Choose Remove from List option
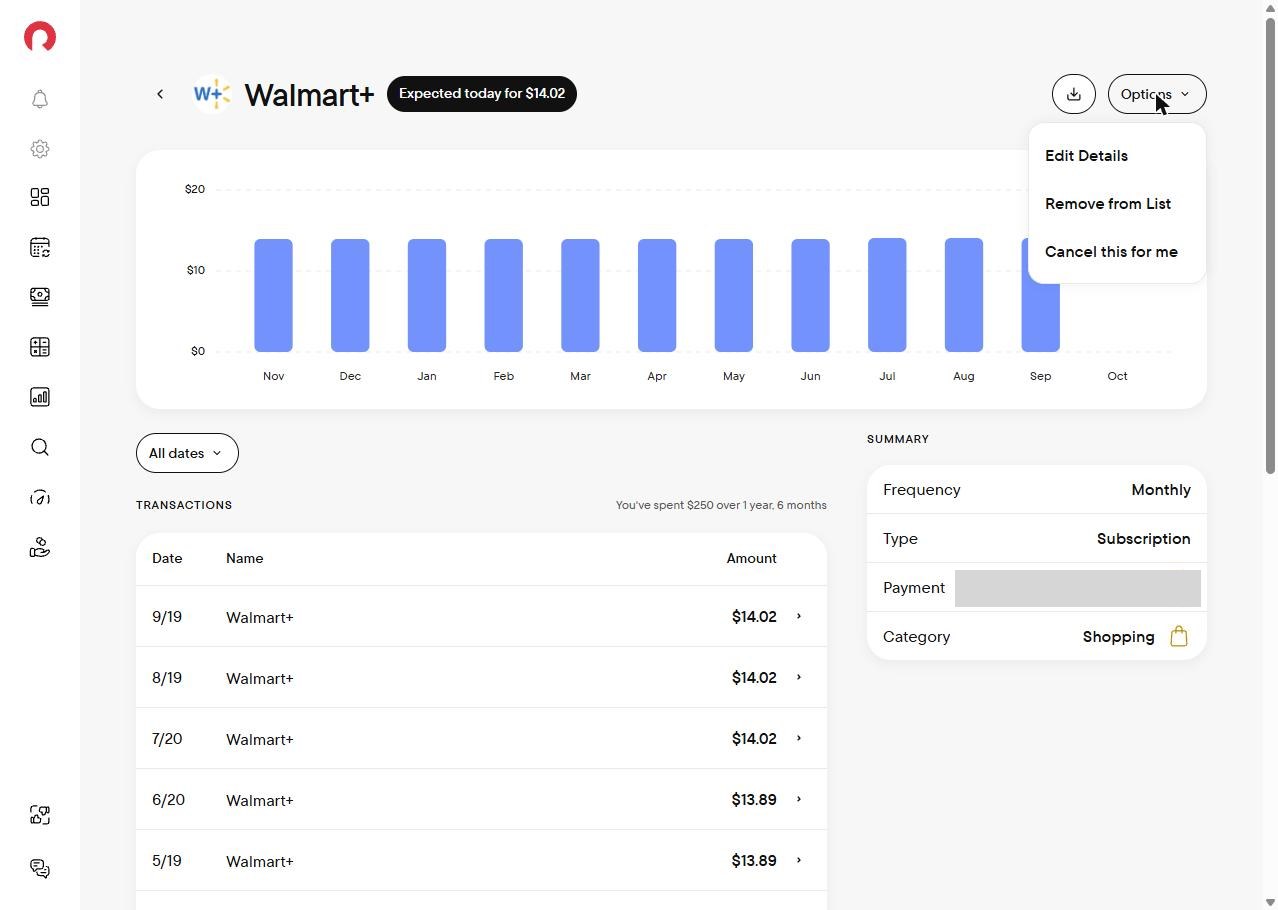Image resolution: width=1278 pixels, height=910 pixels. tap(1108, 204)
